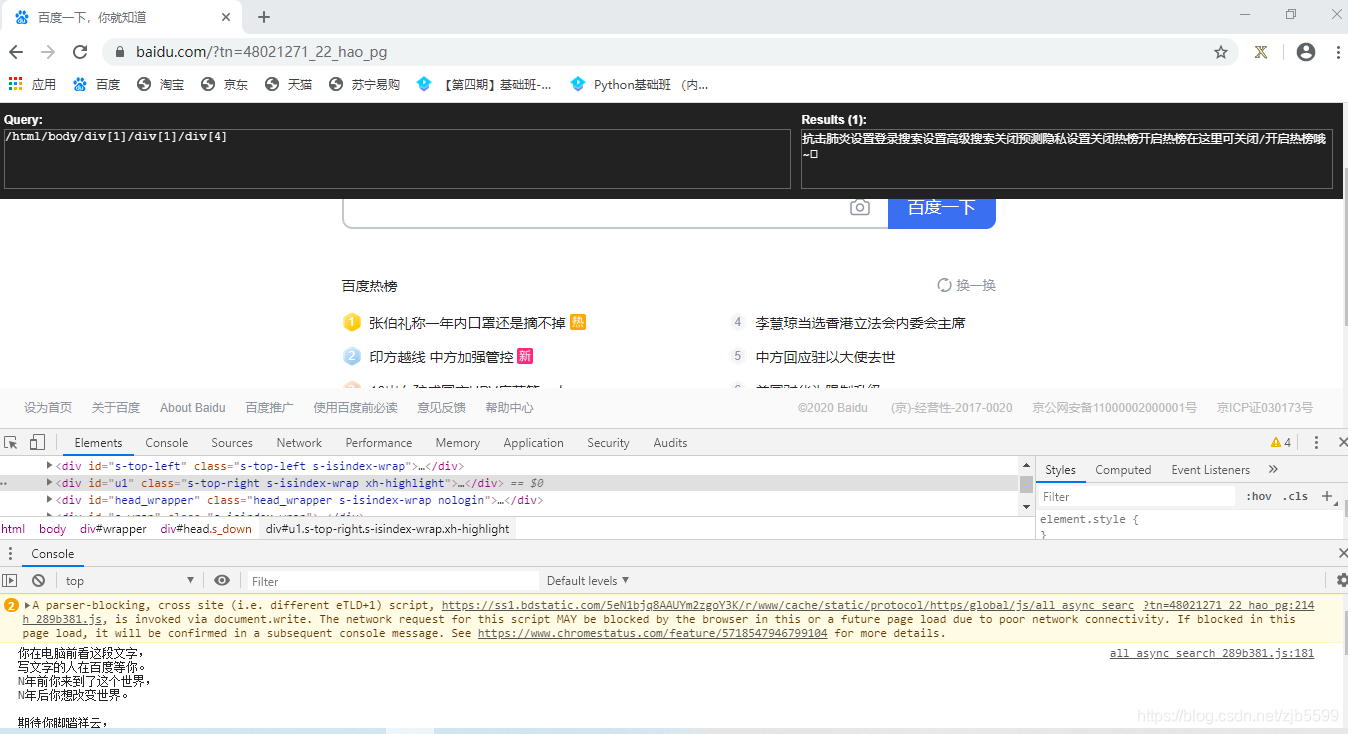Refresh hot list with 换一换
The image size is (1348, 734).
(967, 285)
